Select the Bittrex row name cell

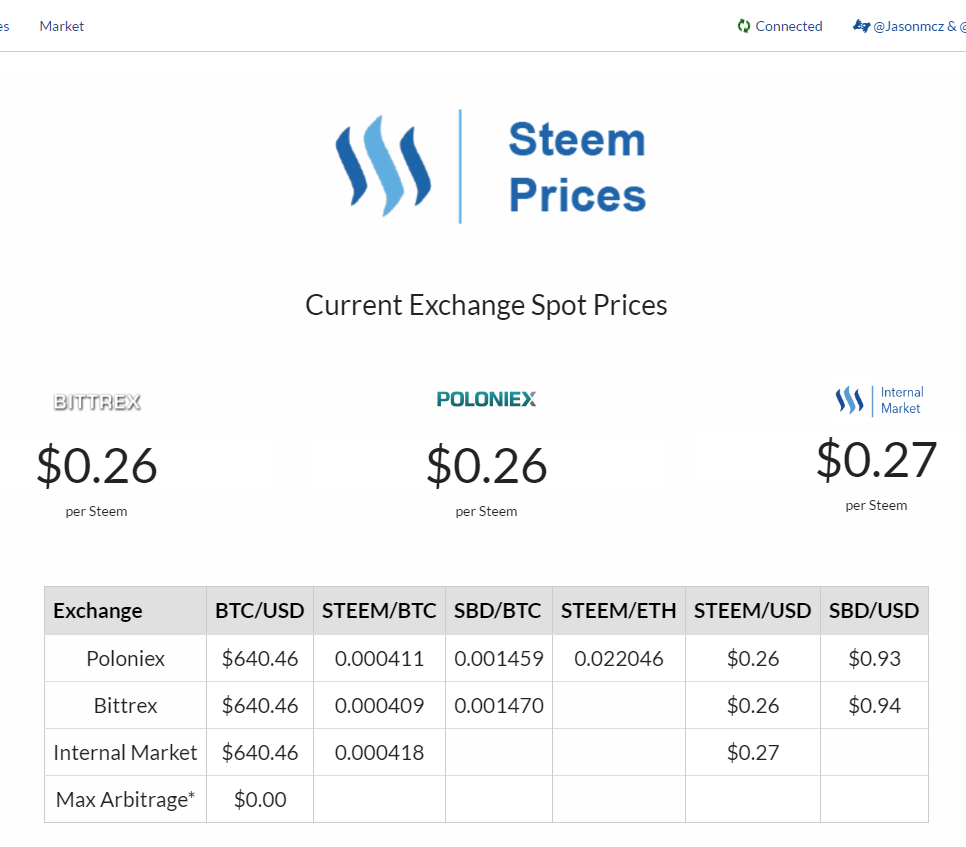point(126,705)
